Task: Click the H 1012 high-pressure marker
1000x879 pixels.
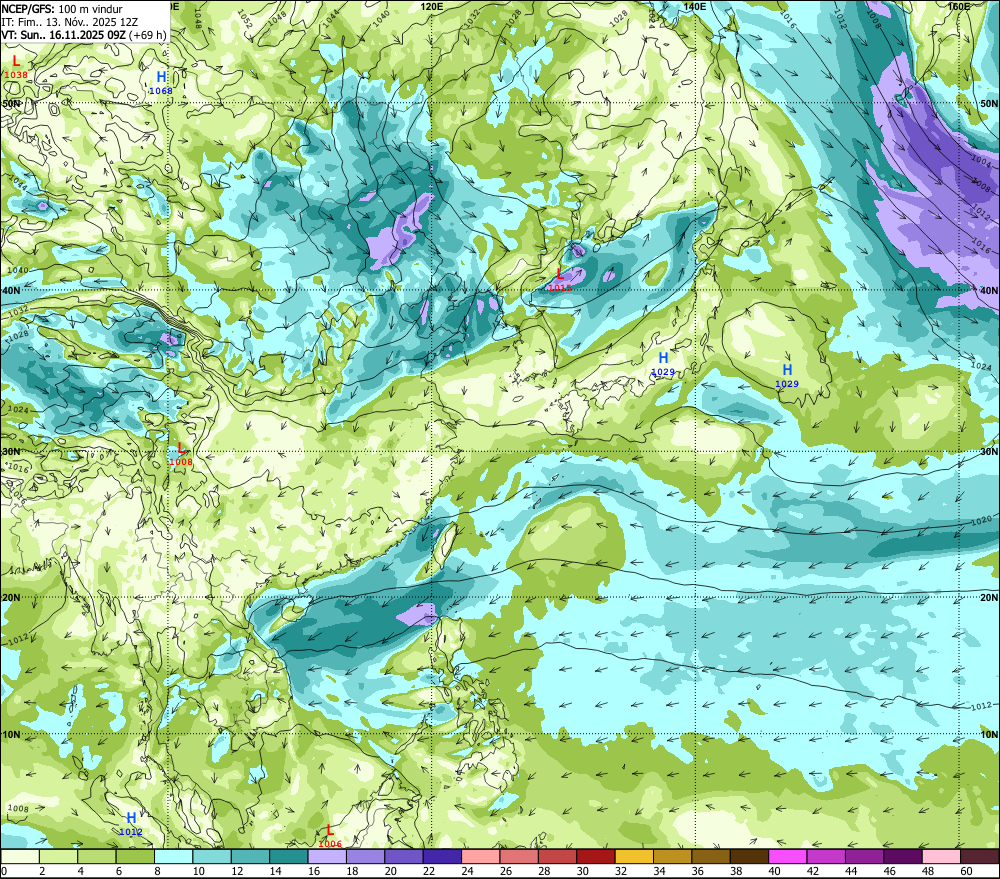Action: (x=131, y=824)
